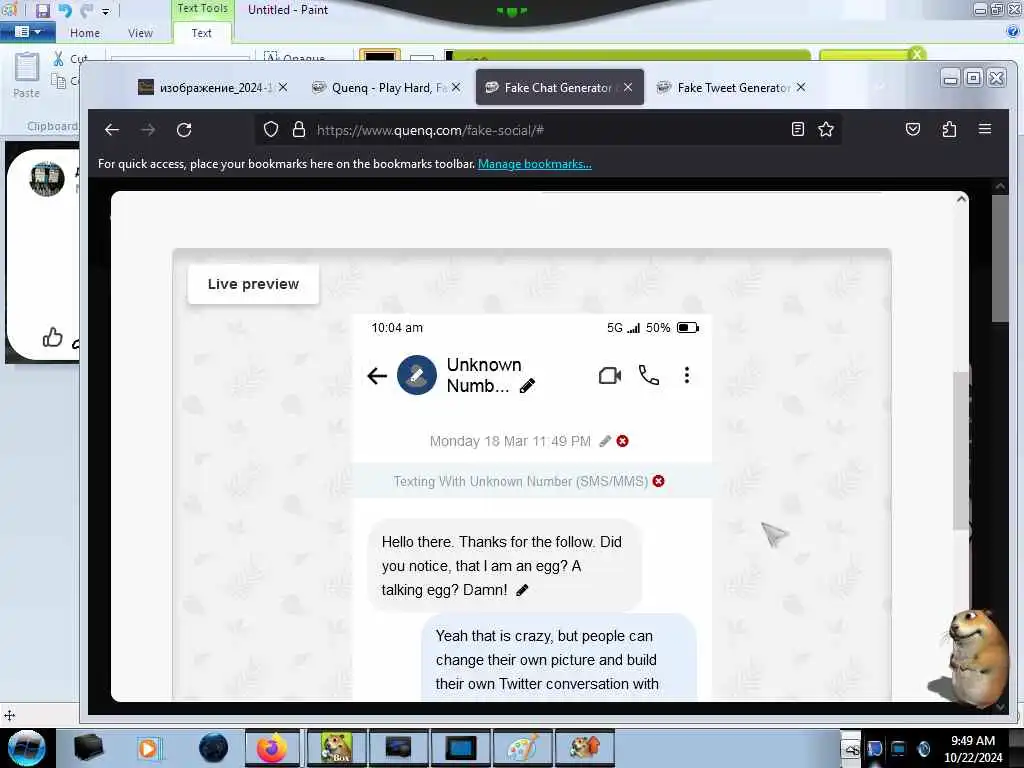This screenshot has width=1024, height=768.
Task: Click the avatar image on the Paint canvas
Action: pos(47,178)
